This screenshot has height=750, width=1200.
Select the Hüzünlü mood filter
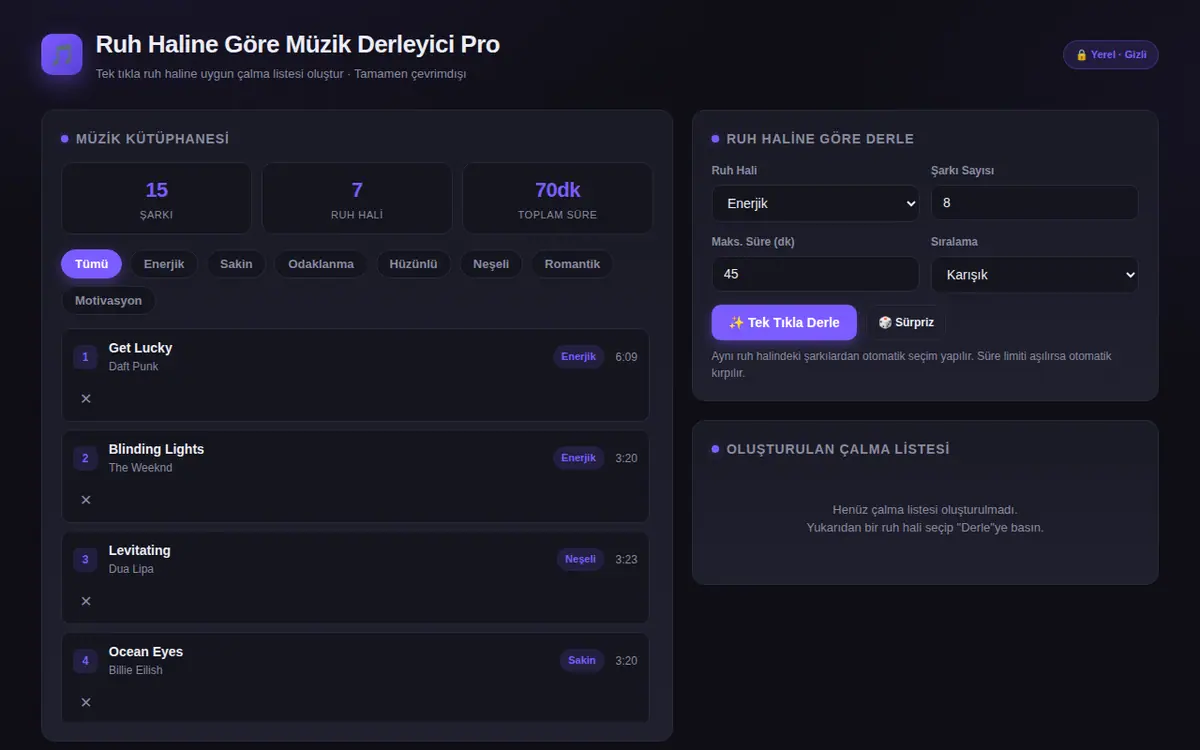click(x=414, y=264)
